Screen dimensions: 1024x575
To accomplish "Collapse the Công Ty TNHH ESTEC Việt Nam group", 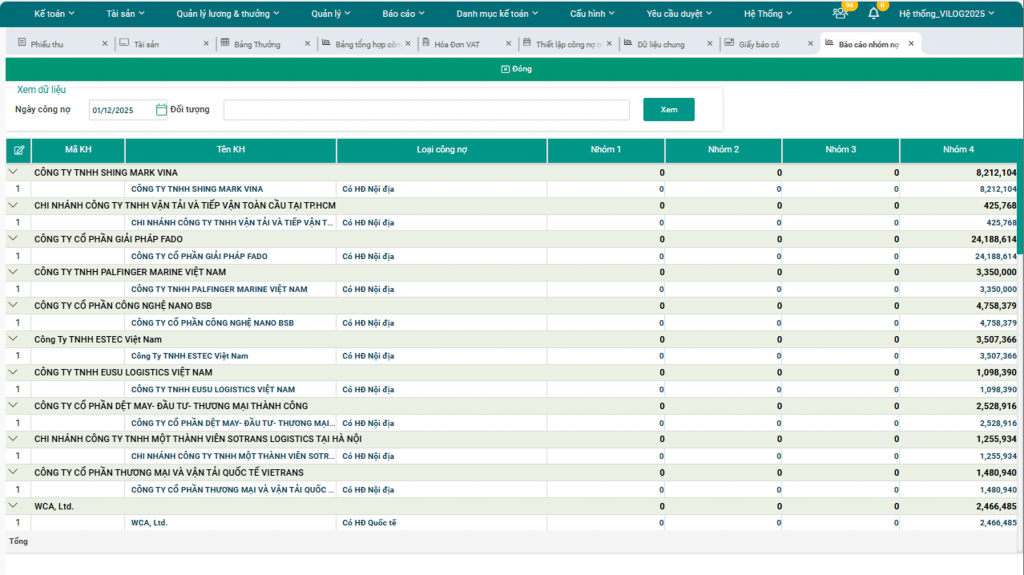I will pyautogui.click(x=14, y=339).
